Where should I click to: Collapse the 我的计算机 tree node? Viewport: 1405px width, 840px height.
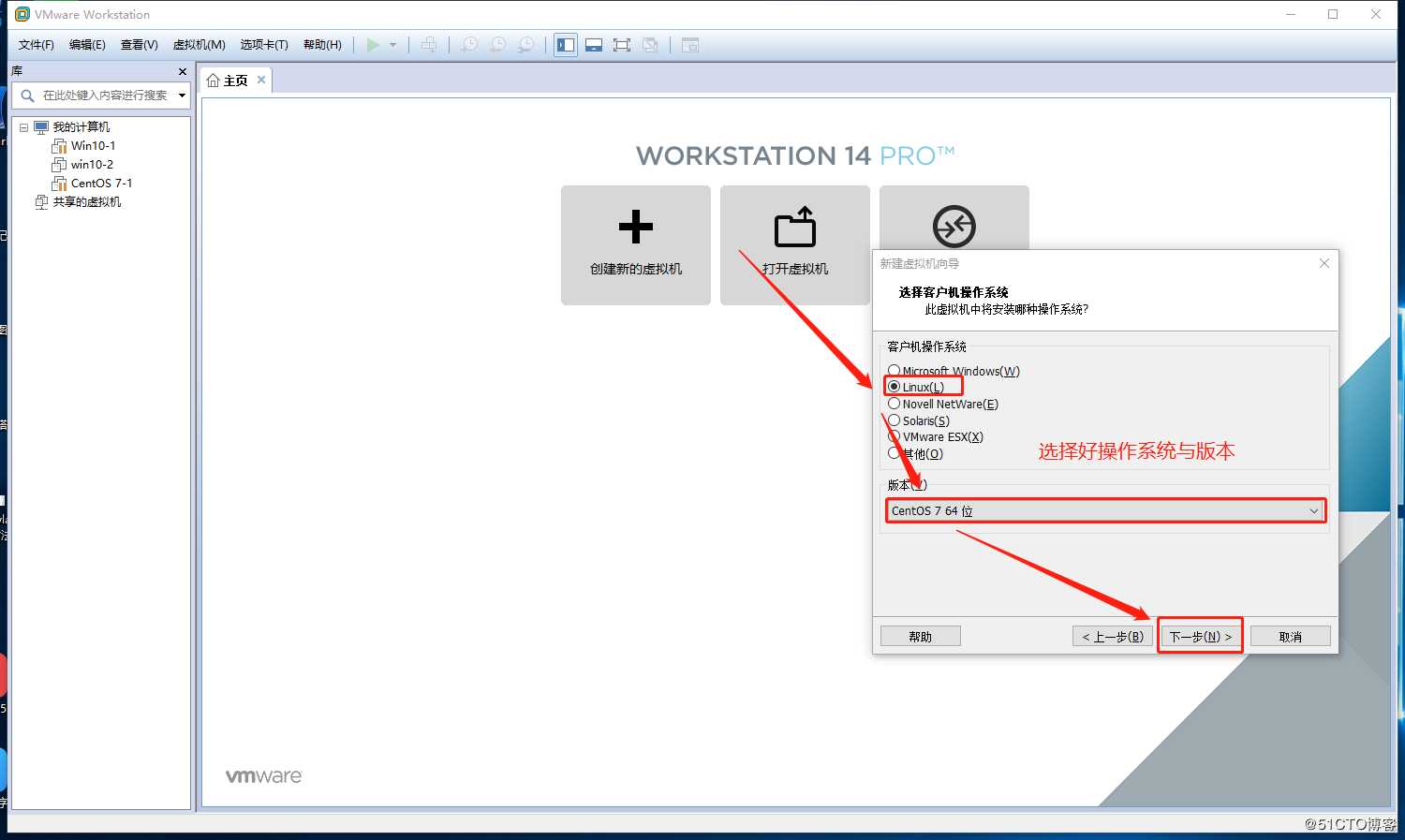click(23, 127)
